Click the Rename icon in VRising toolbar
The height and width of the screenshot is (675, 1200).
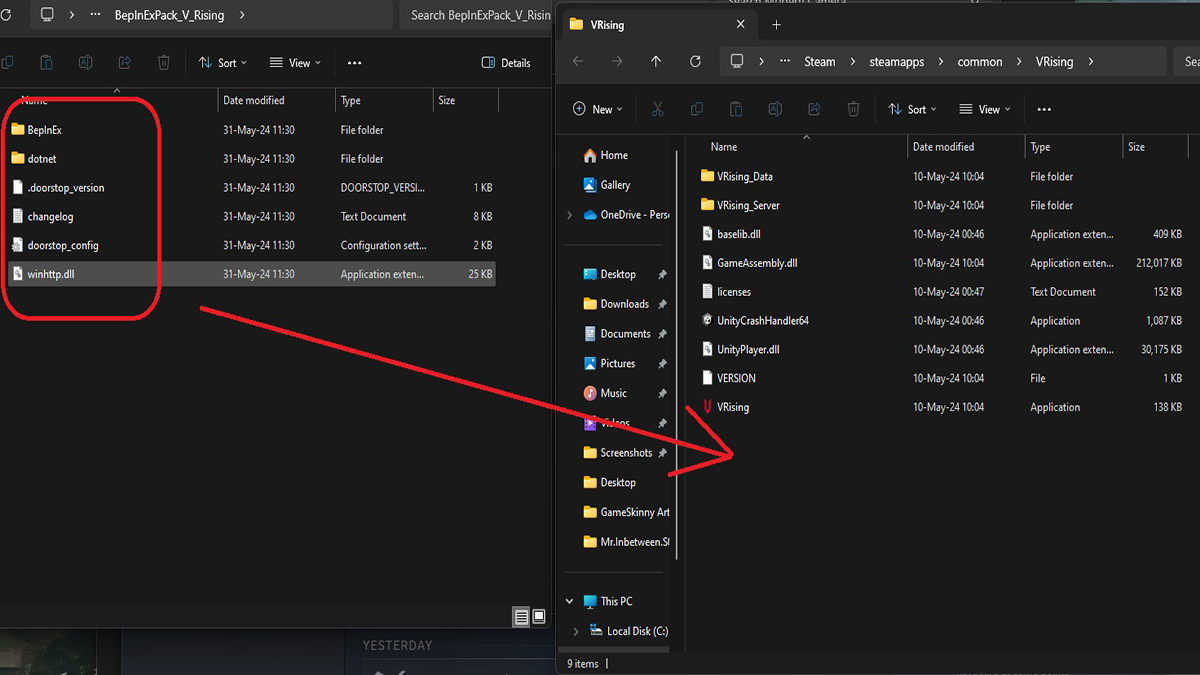(775, 109)
